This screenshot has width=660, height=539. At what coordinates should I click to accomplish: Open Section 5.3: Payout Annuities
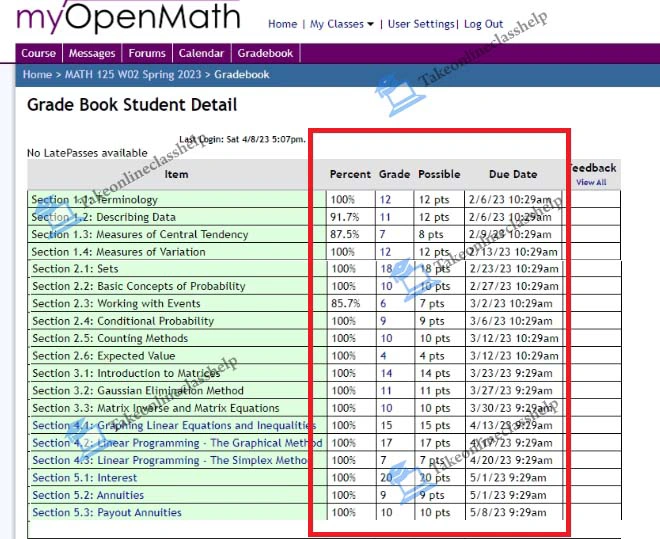[107, 512]
